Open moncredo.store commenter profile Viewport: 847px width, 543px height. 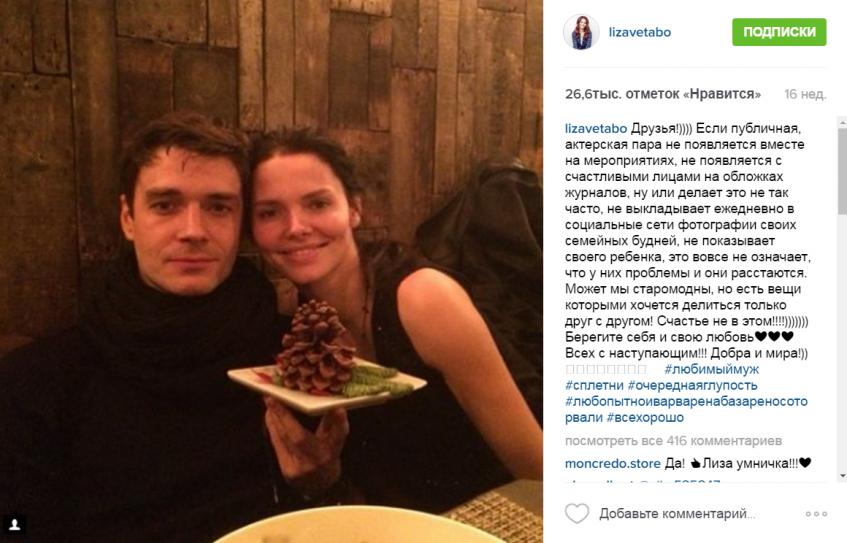(x=613, y=464)
